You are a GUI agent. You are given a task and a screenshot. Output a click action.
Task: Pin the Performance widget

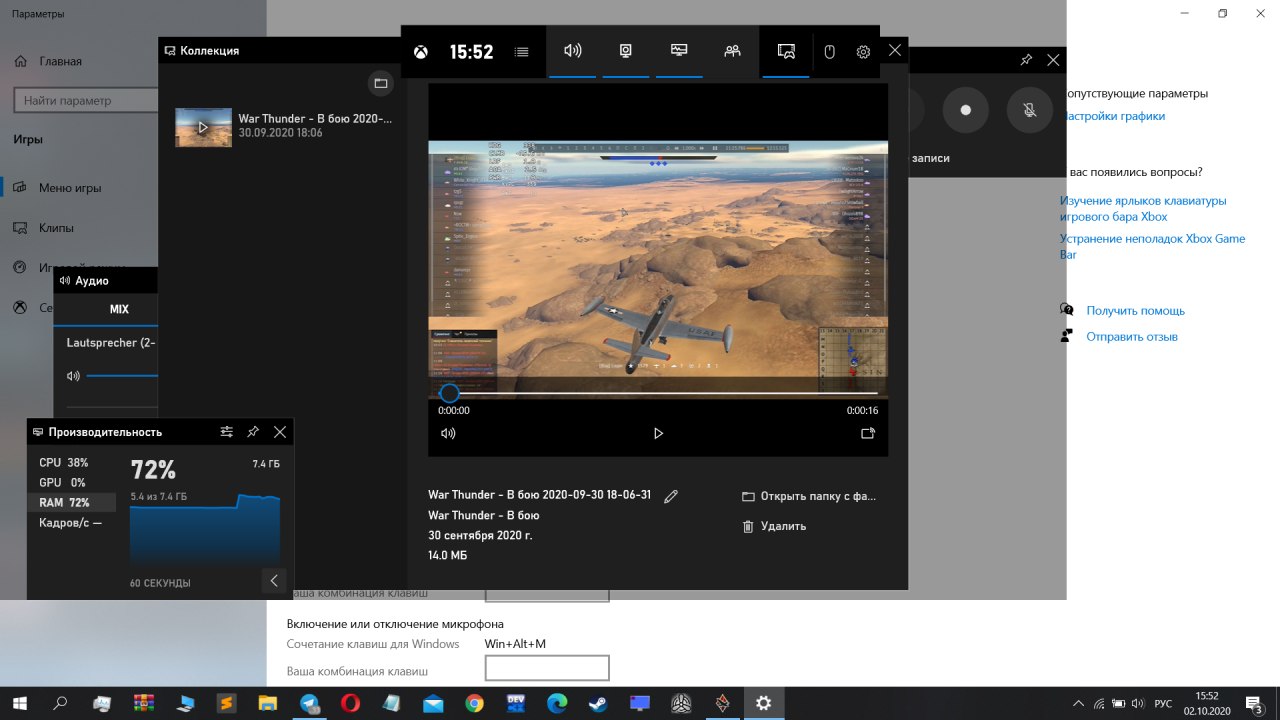pyautogui.click(x=253, y=432)
